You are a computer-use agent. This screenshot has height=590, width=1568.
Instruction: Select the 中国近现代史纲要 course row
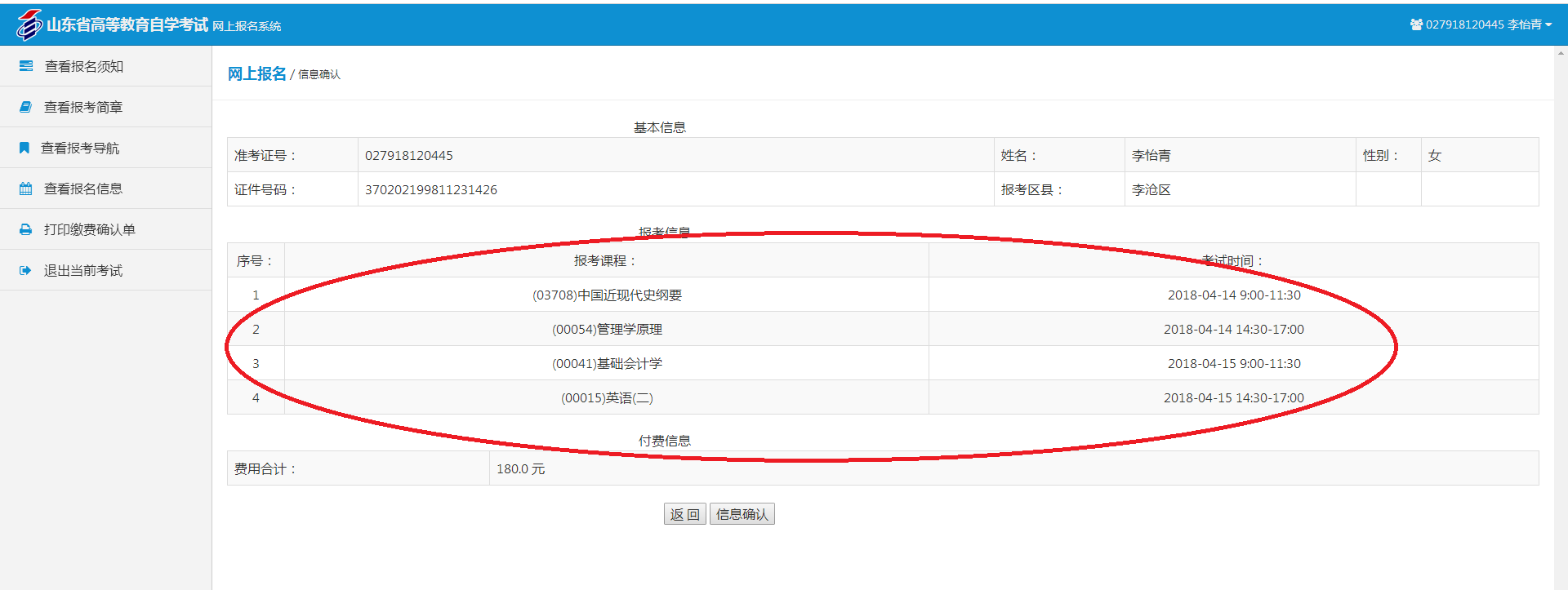pos(607,295)
